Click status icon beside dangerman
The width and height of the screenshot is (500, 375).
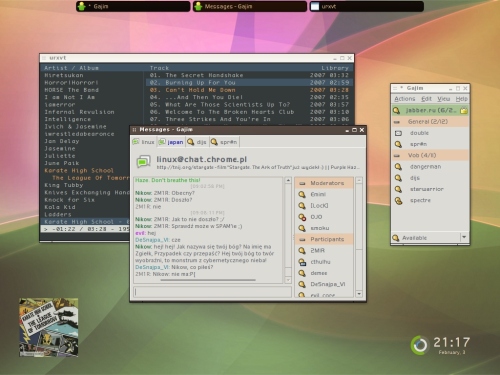(398, 167)
